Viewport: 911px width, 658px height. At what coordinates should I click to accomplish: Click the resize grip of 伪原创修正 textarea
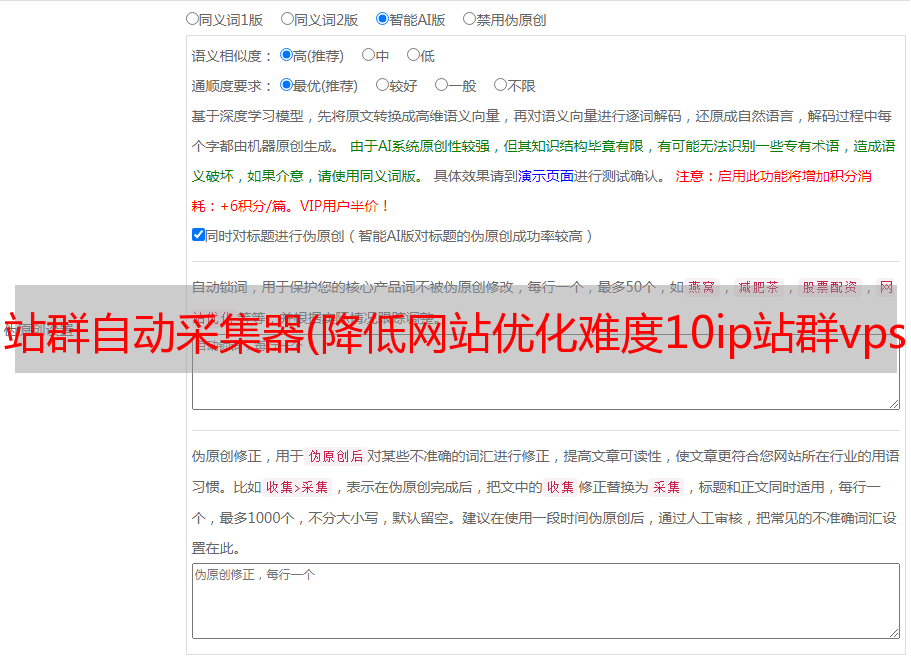click(894, 632)
